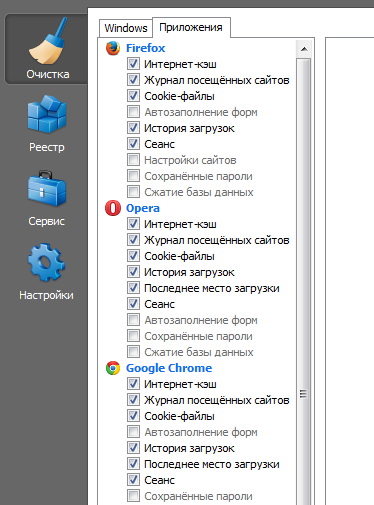Uncheck Opera Cookie-файлы checkbox
Viewport: 374px width, 505px height.
pyautogui.click(x=133, y=256)
